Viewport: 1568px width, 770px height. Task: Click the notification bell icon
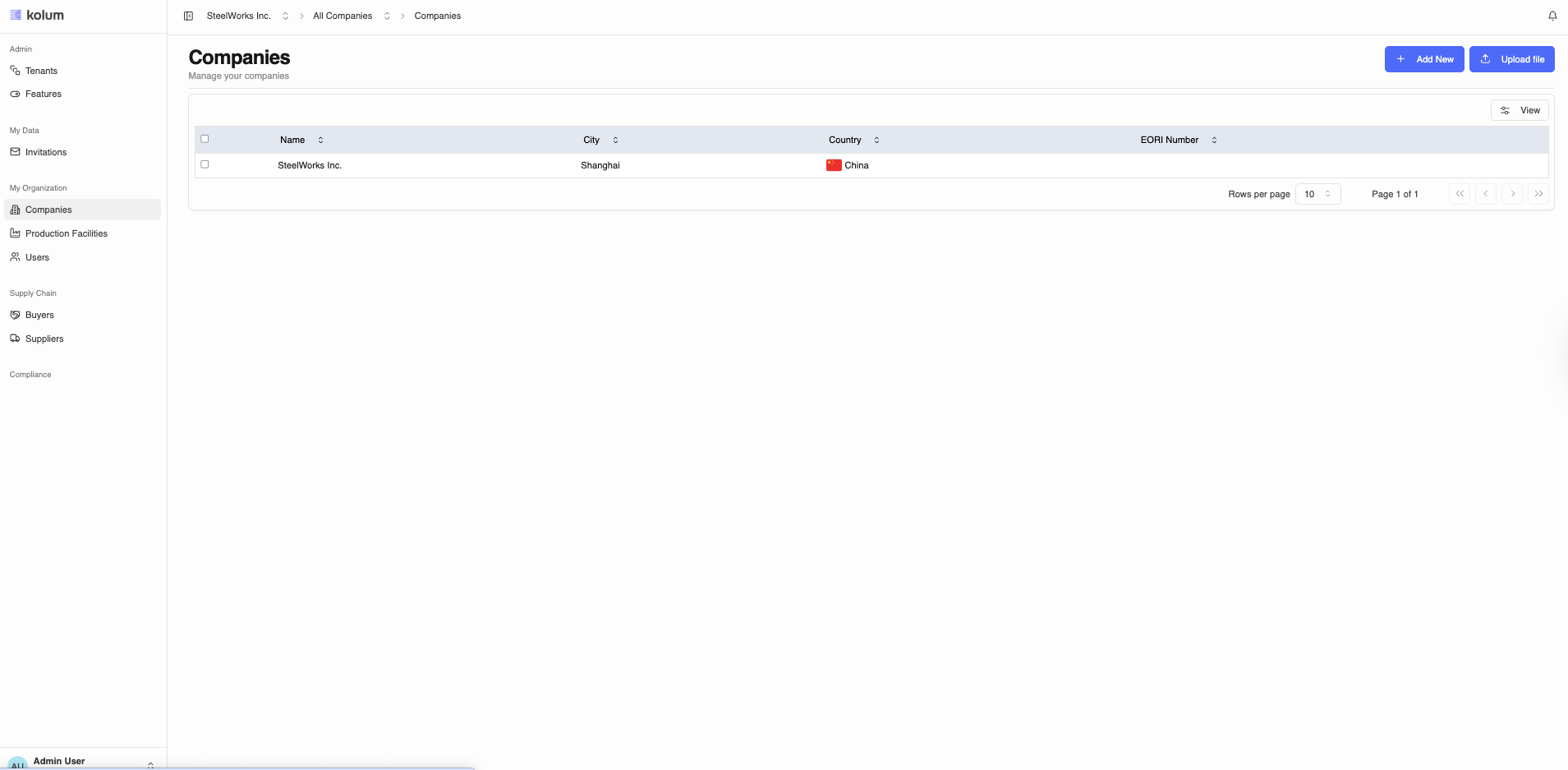(1552, 16)
